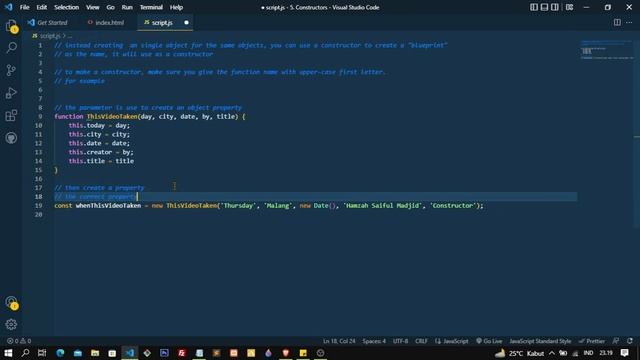
Task: Click the 23.19 taskbar clock
Action: click(x=606, y=353)
